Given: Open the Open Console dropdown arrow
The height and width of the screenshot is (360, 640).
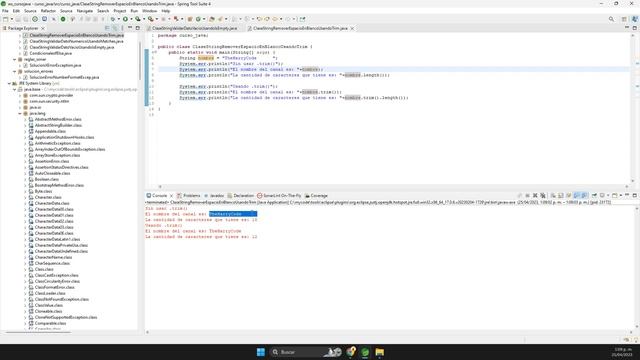Looking at the screenshot, I should pyautogui.click(x=620, y=196).
